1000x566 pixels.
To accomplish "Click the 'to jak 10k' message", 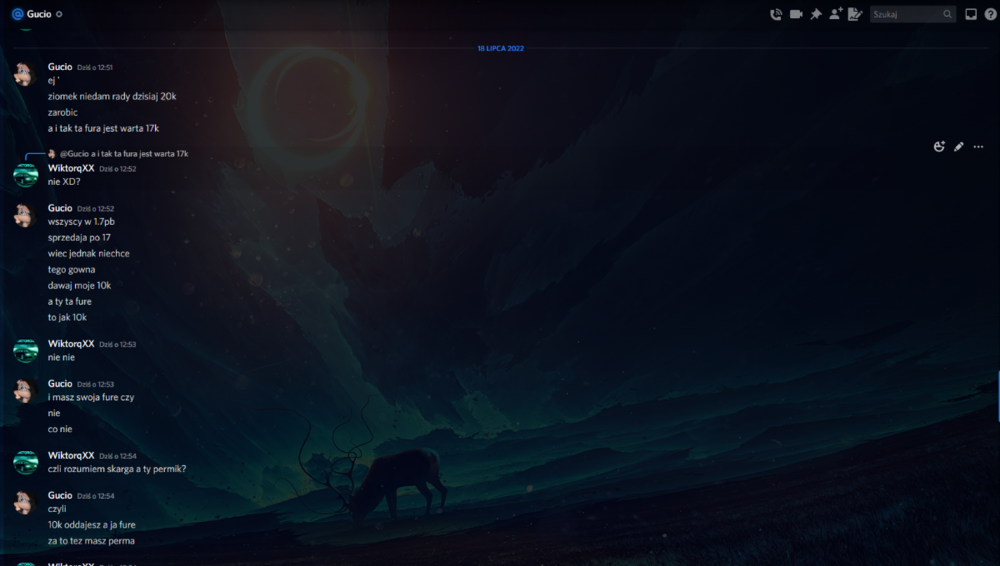I will (x=67, y=317).
